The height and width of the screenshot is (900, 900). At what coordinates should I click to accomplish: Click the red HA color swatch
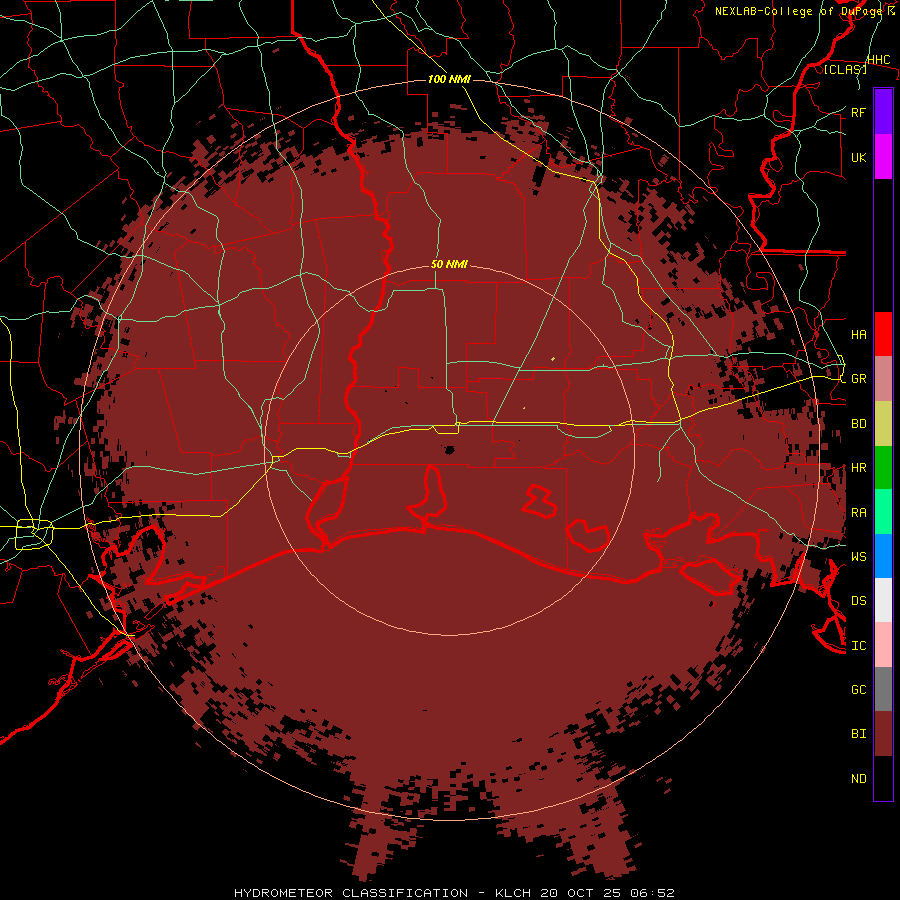[883, 334]
